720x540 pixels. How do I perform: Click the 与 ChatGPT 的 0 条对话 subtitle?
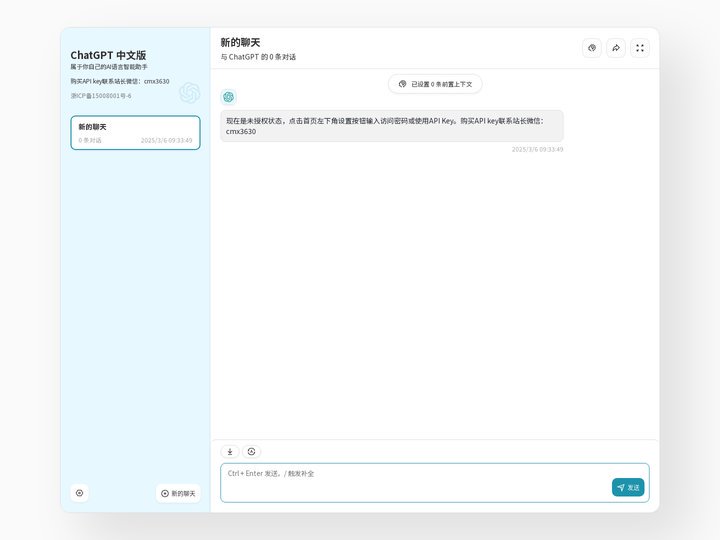coord(258,57)
